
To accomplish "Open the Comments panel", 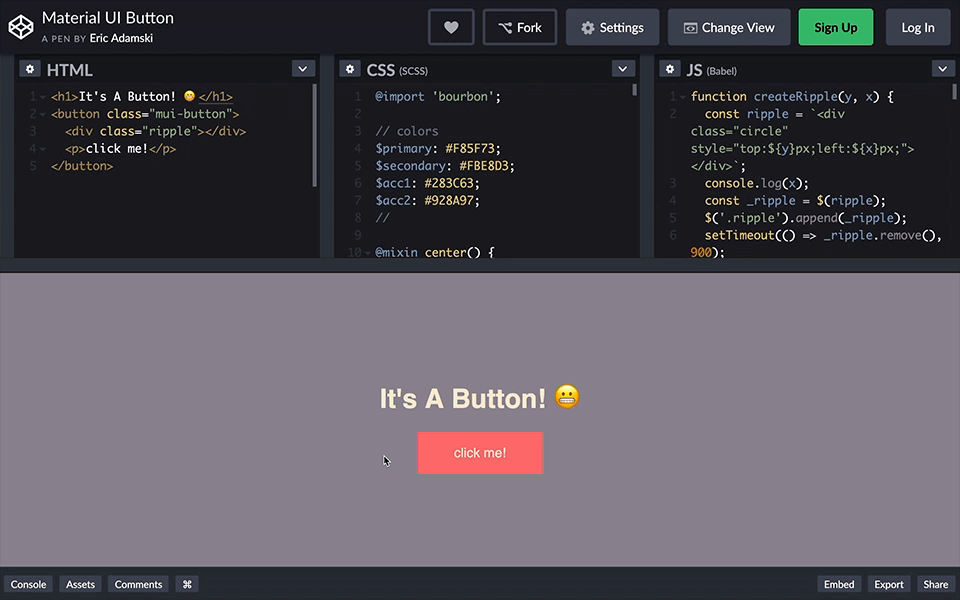I will click(137, 584).
